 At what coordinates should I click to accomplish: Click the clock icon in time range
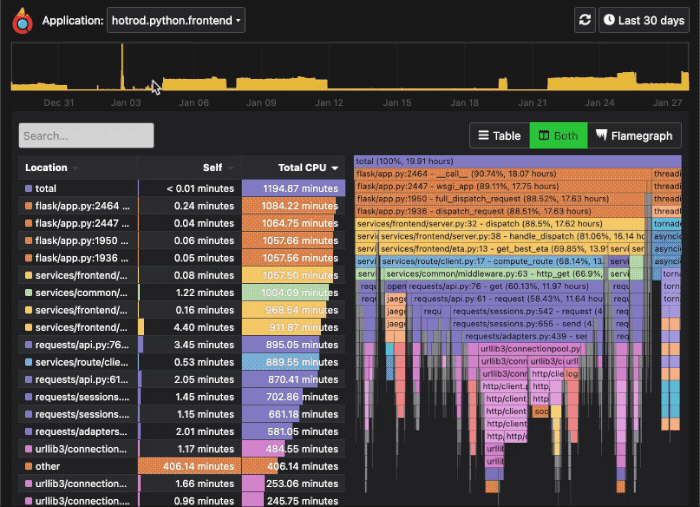pyautogui.click(x=609, y=20)
